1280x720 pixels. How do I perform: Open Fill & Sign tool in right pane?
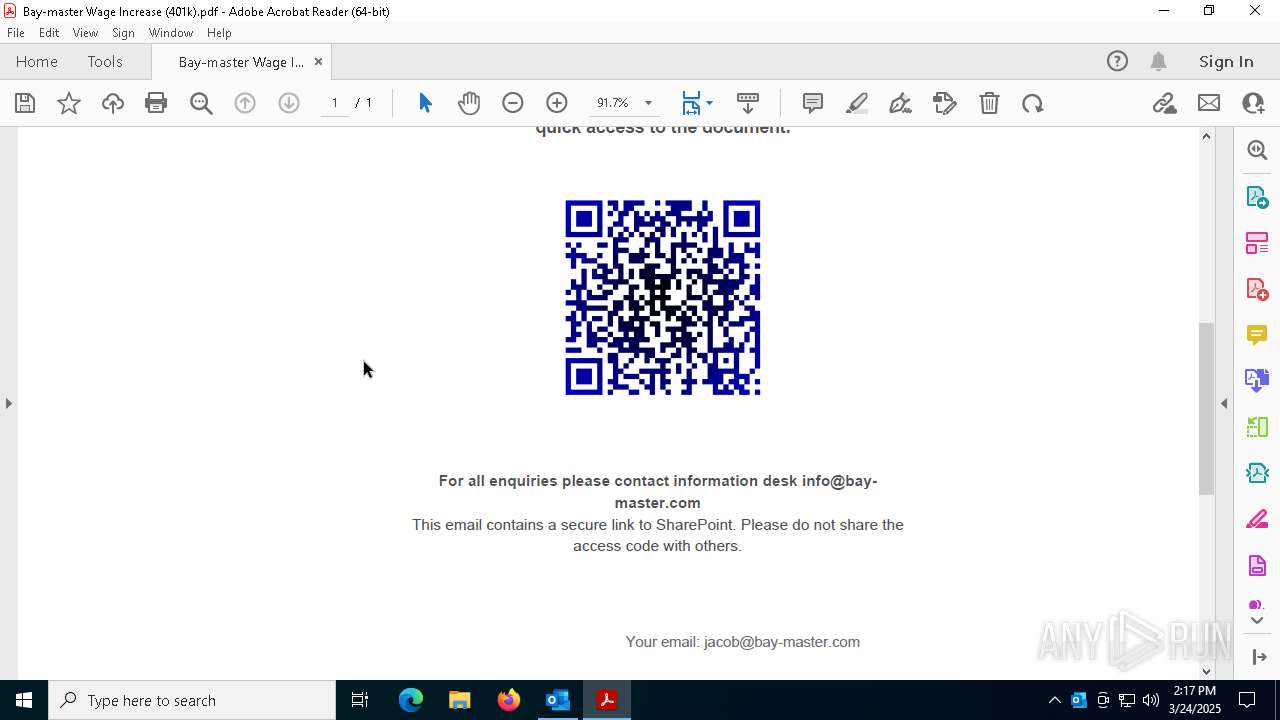point(1257,520)
